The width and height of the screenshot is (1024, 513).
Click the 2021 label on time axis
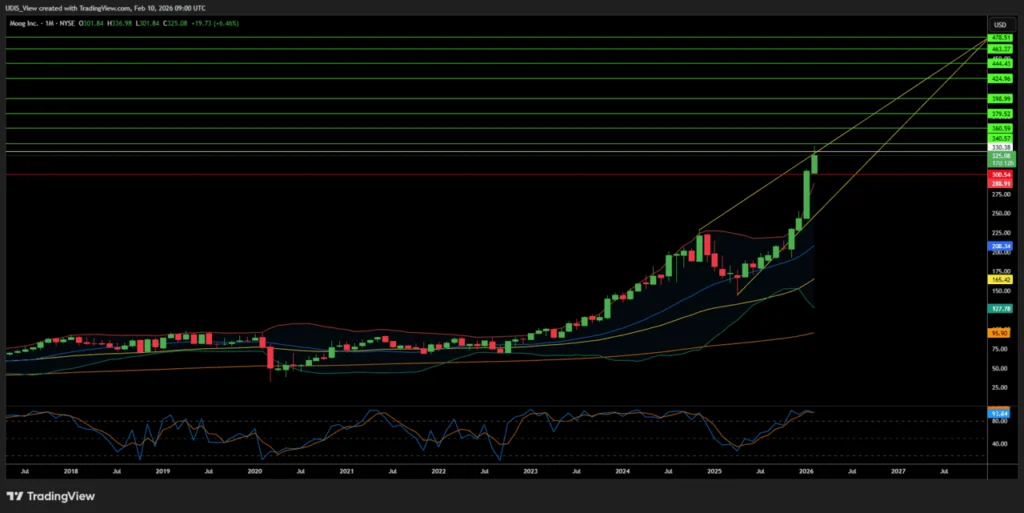click(x=347, y=471)
